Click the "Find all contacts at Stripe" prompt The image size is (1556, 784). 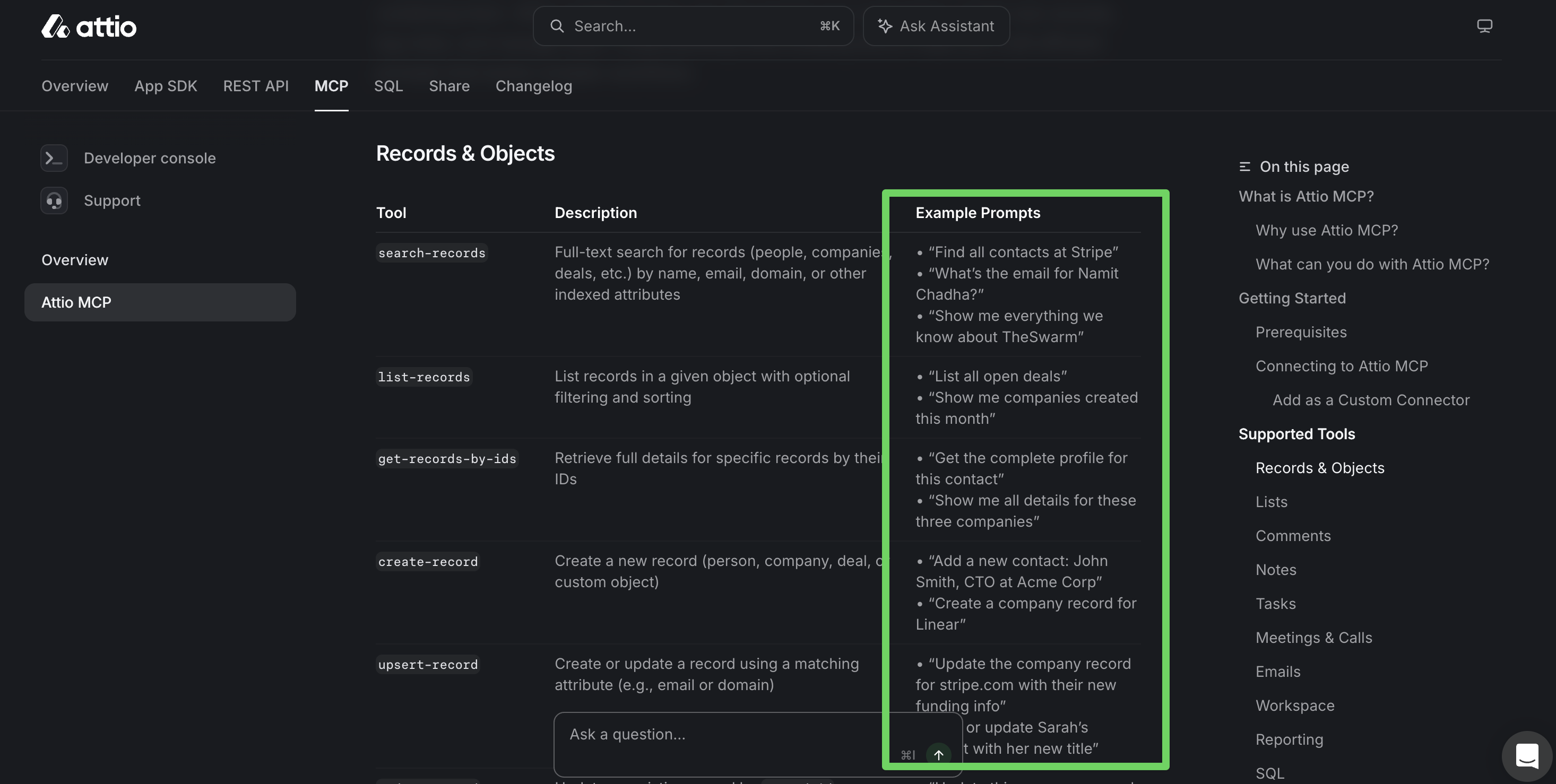[1023, 251]
